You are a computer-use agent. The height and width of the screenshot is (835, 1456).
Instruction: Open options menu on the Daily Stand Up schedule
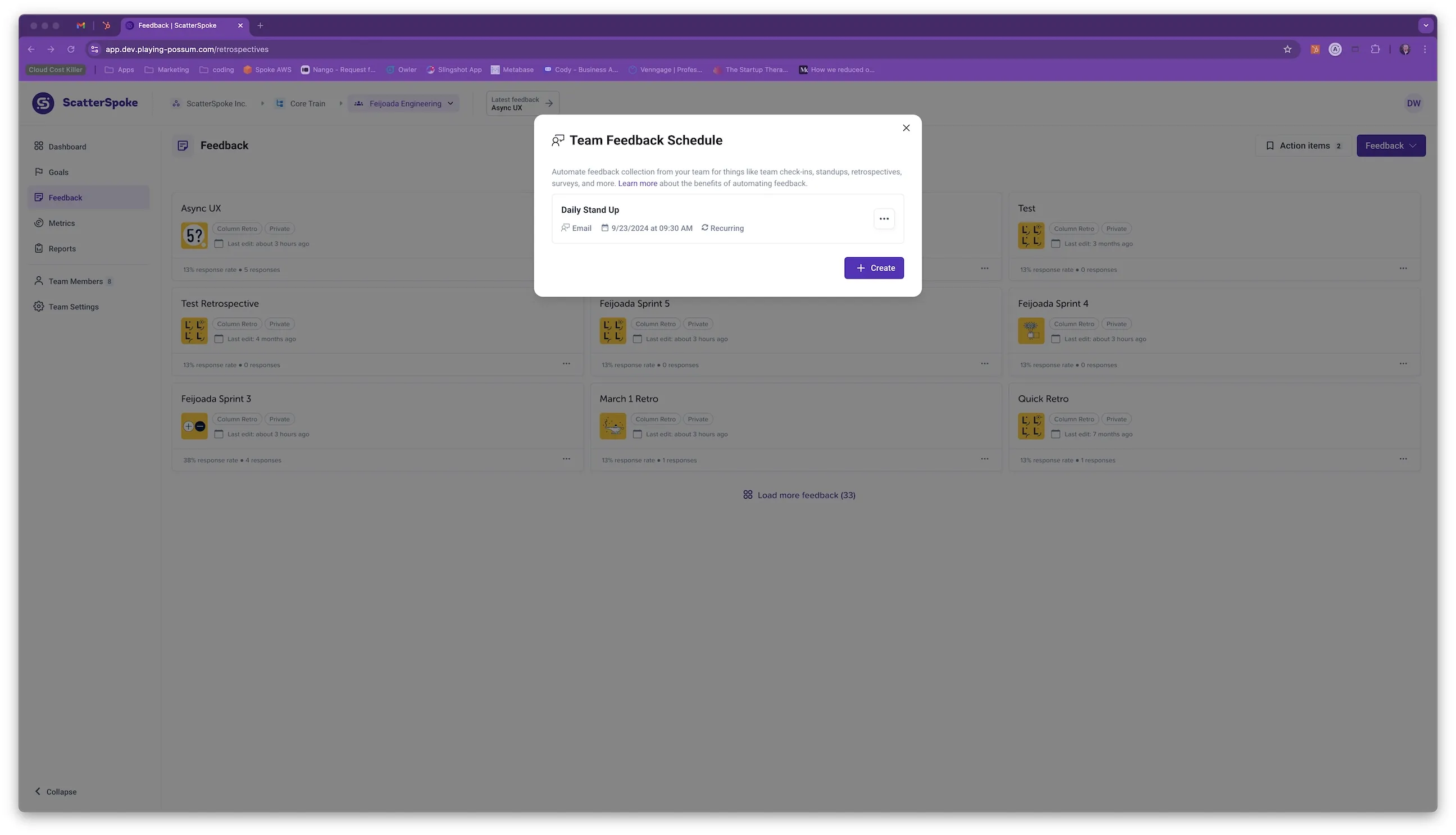[884, 218]
